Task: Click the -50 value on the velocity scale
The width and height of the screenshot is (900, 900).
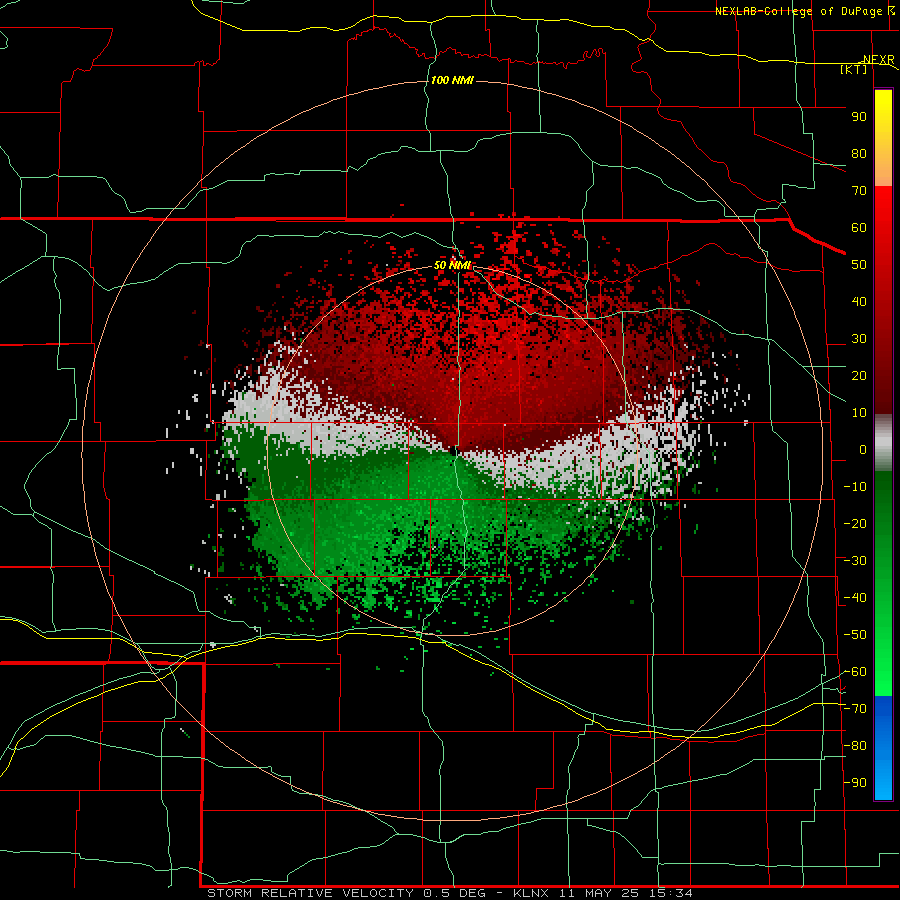Action: [855, 635]
